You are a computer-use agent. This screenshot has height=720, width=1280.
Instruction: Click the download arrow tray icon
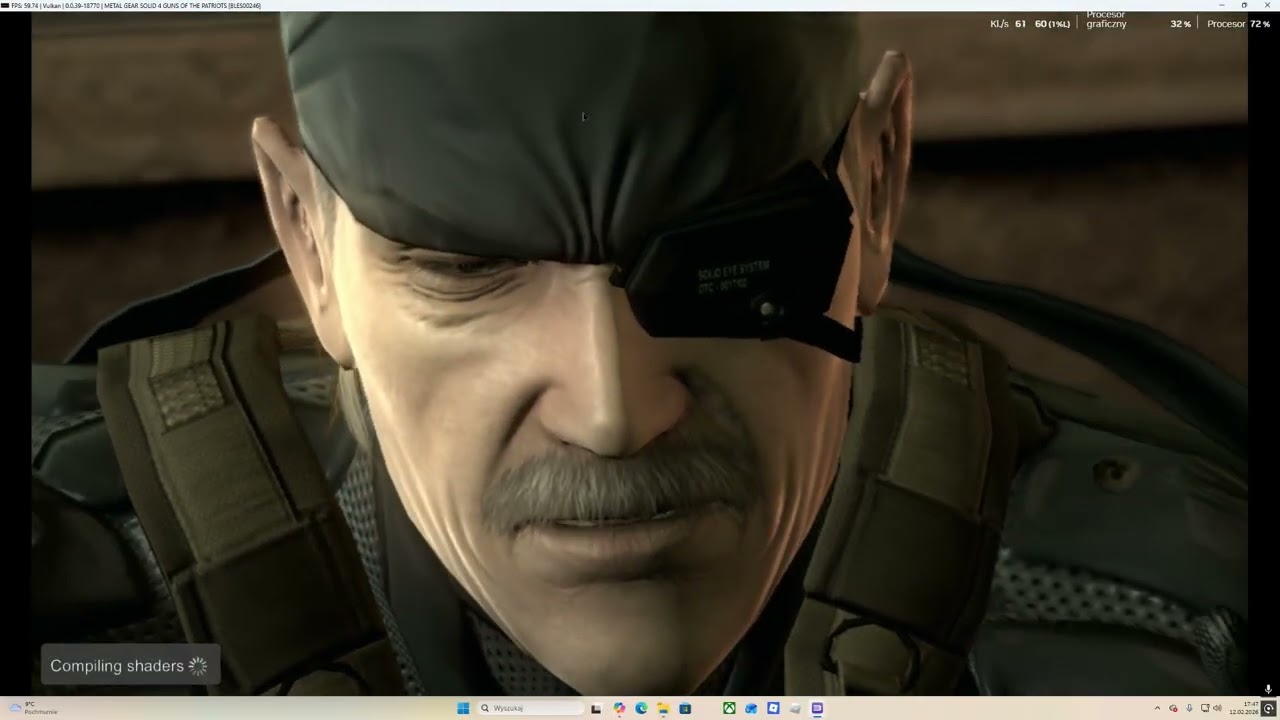(1189, 708)
